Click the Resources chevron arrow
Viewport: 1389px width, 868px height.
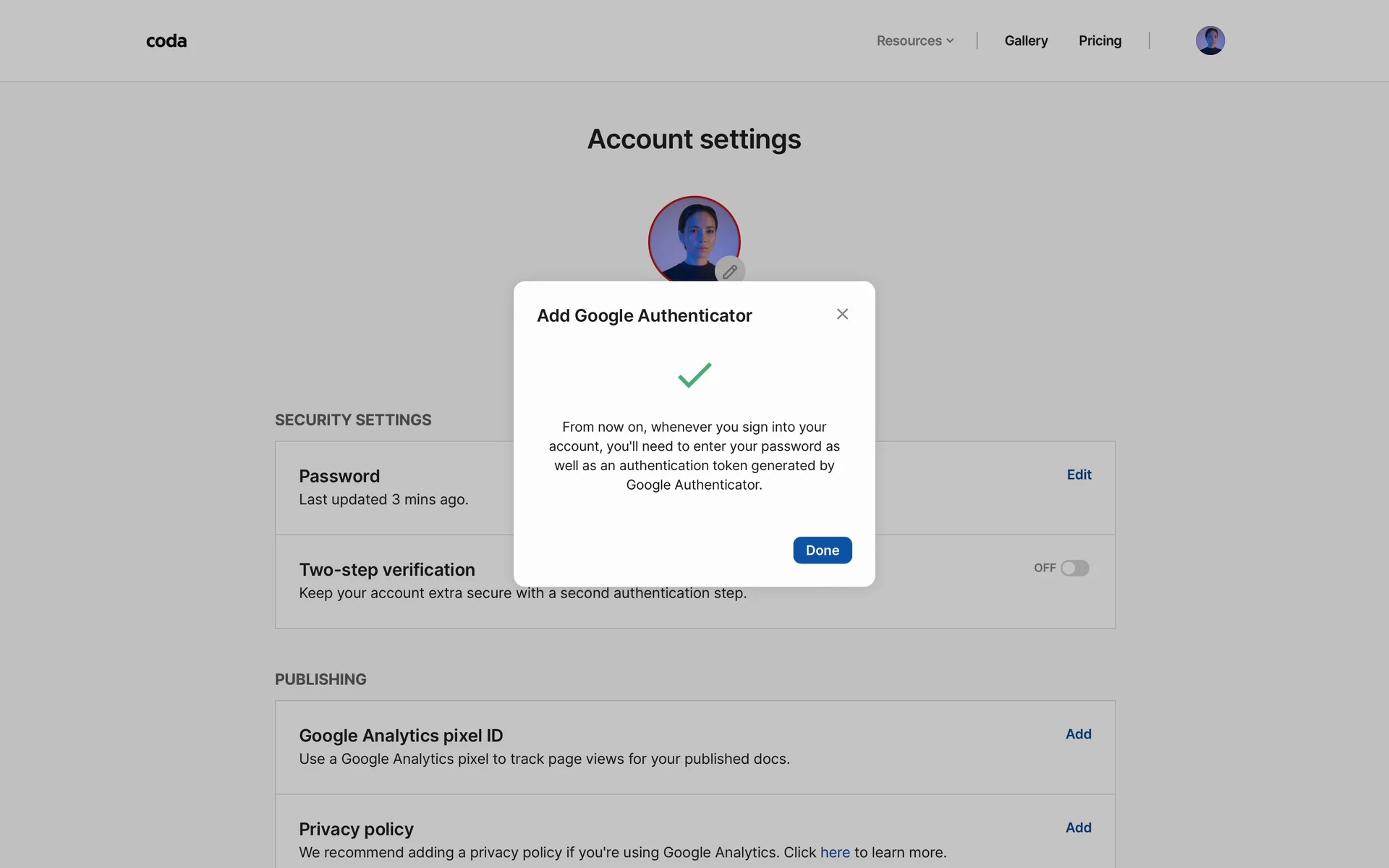coord(950,41)
